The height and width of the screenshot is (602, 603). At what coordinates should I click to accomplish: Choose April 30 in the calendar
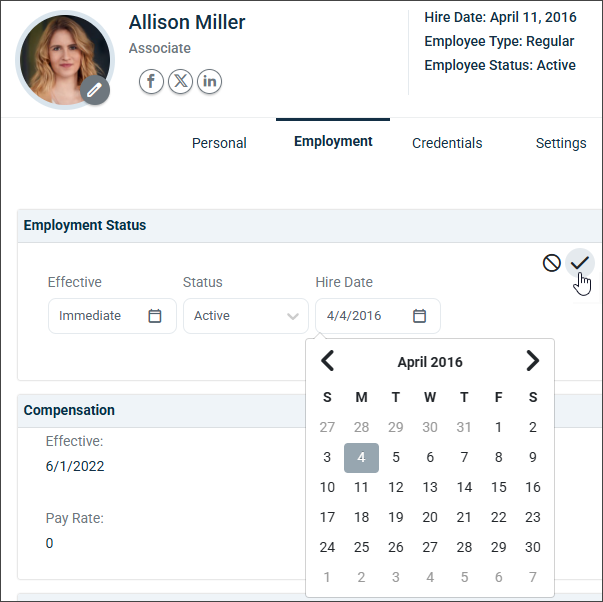pos(533,547)
